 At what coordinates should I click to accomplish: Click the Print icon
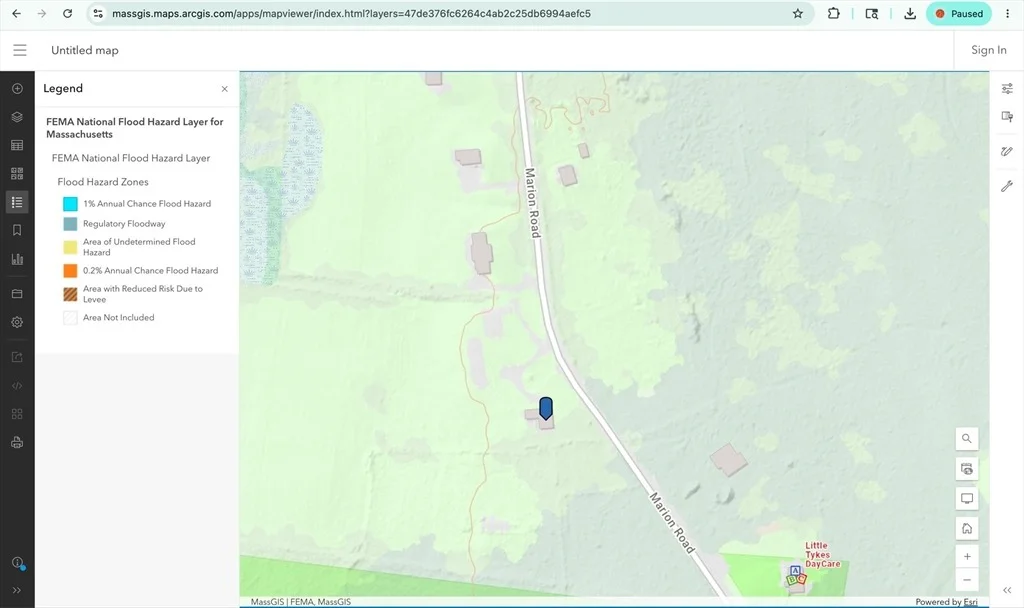click(x=17, y=443)
